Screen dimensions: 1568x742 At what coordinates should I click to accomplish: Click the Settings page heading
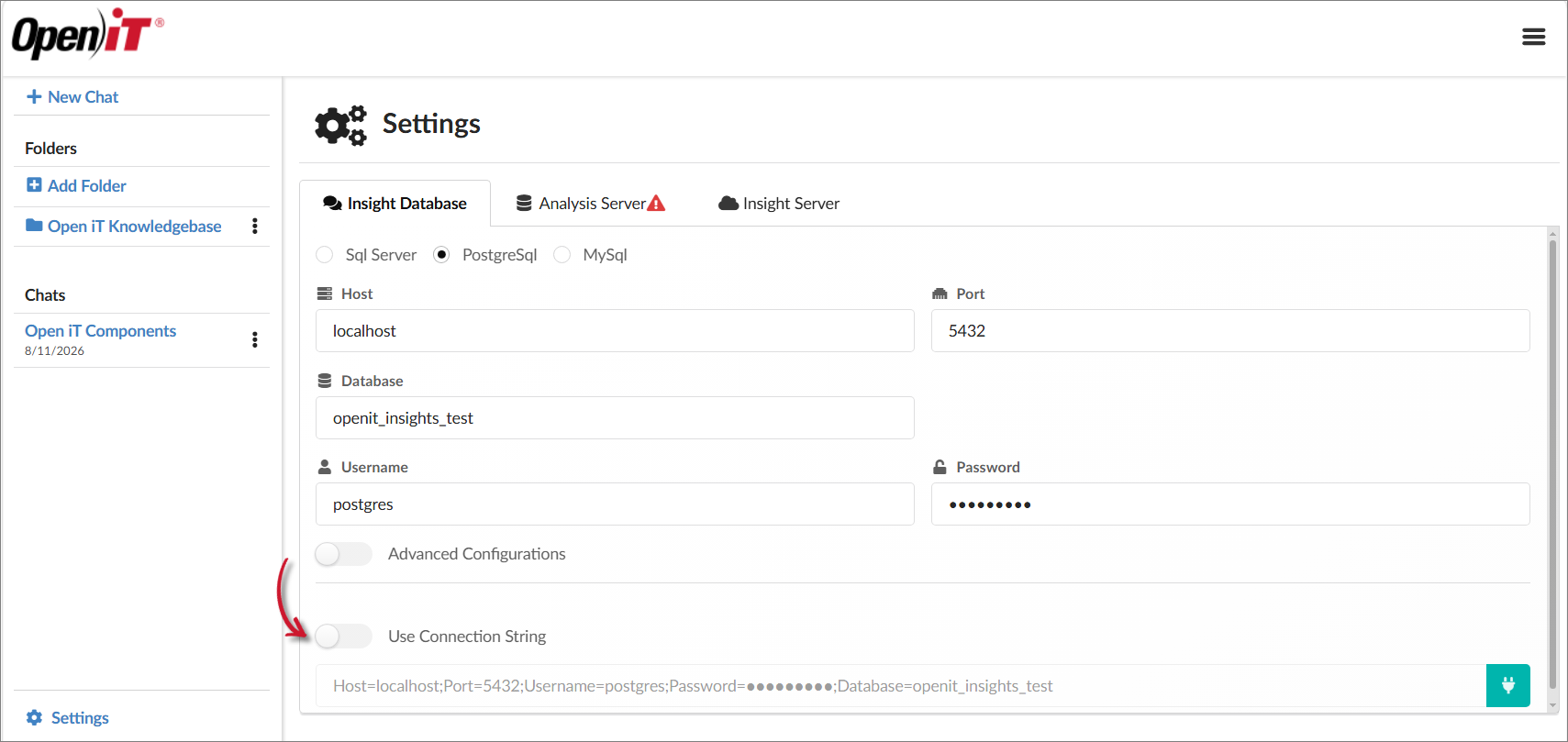pos(431,124)
